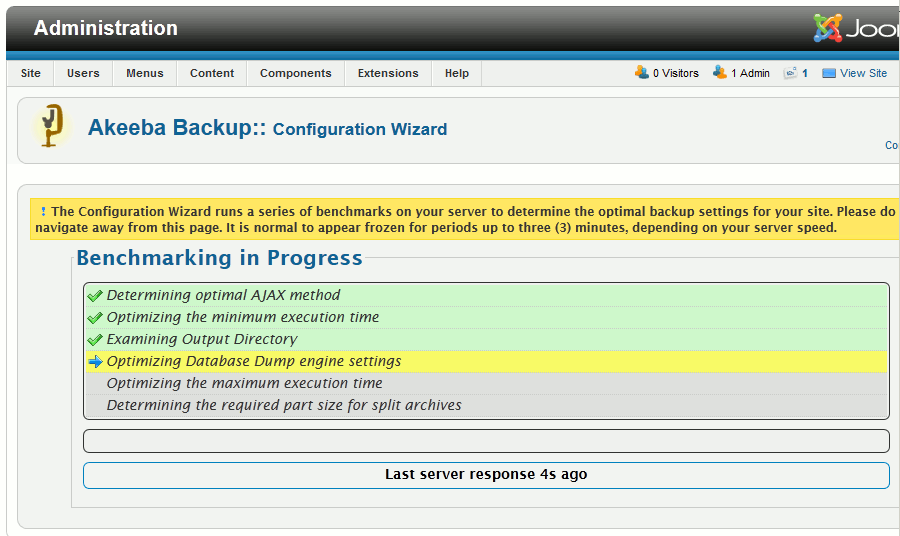900x536 pixels.
Task: Expand the Components dropdown menu
Action: [295, 73]
